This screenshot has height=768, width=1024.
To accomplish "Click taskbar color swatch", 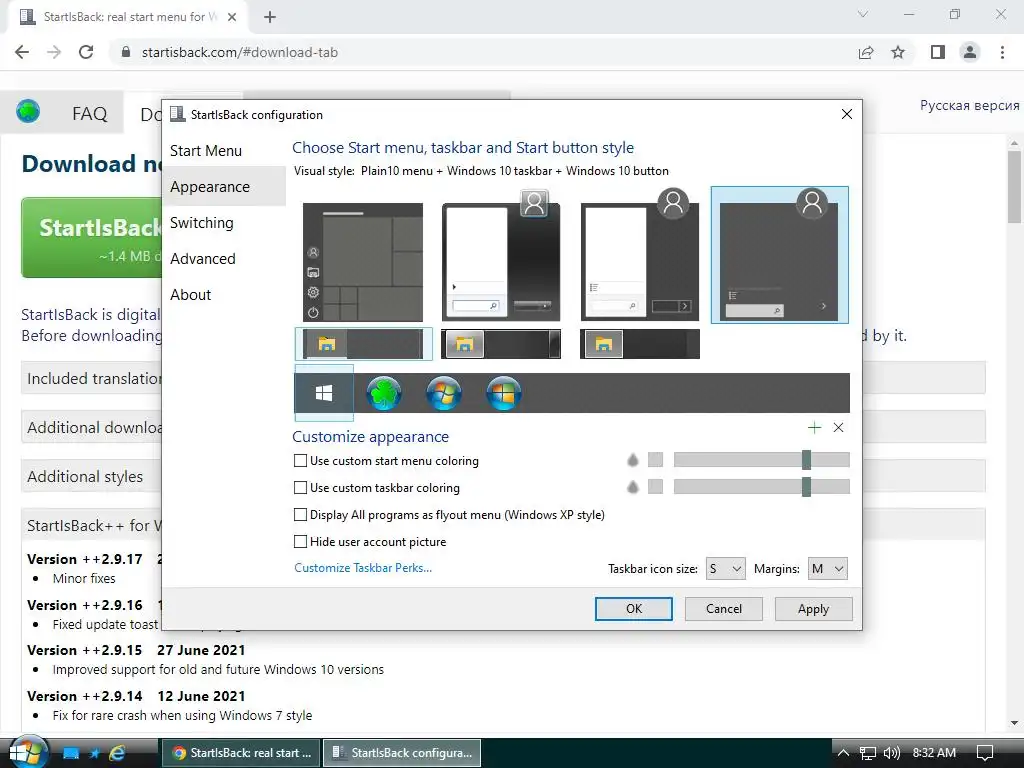I will (x=655, y=487).
